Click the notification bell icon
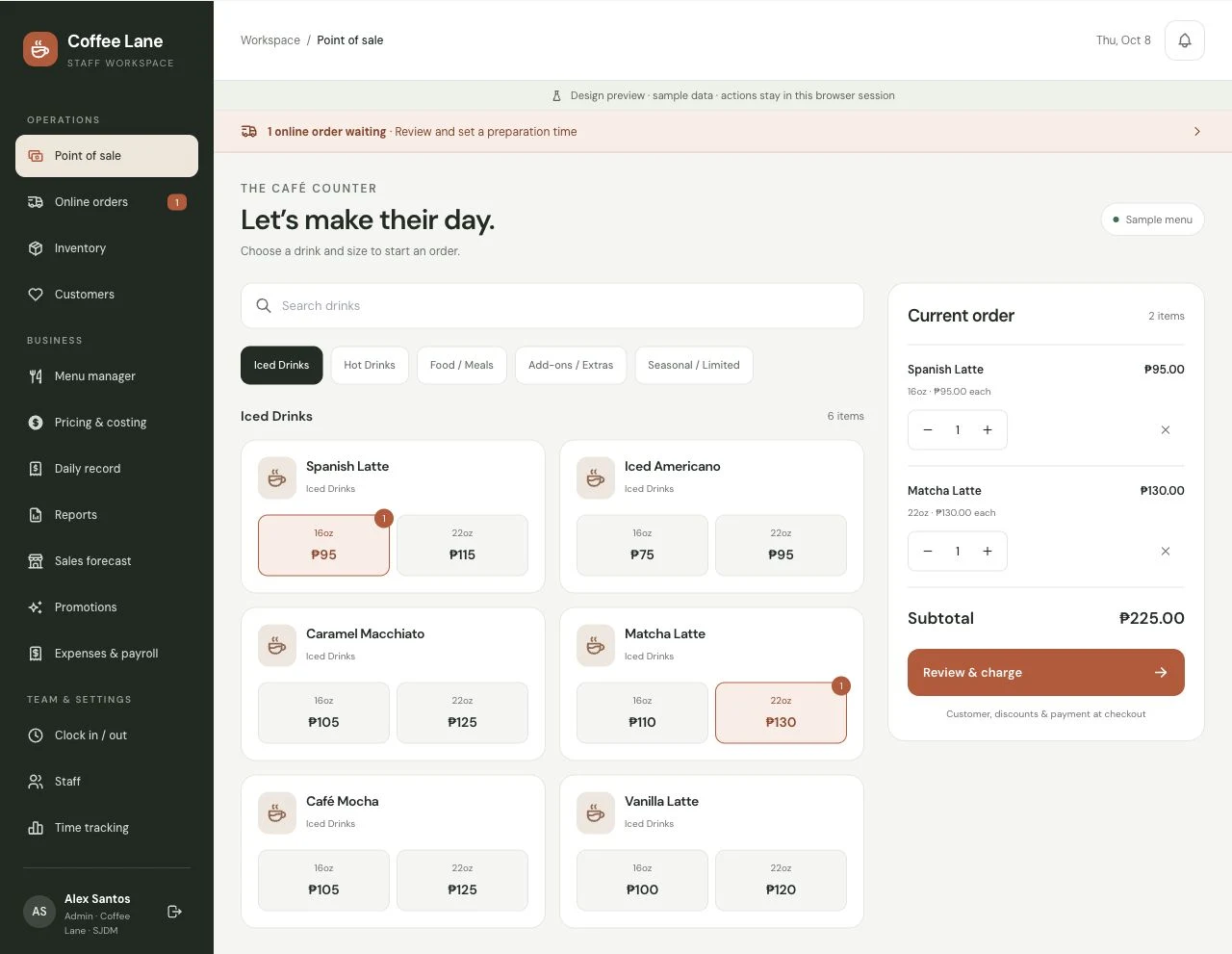This screenshot has height=954, width=1232. click(1185, 40)
